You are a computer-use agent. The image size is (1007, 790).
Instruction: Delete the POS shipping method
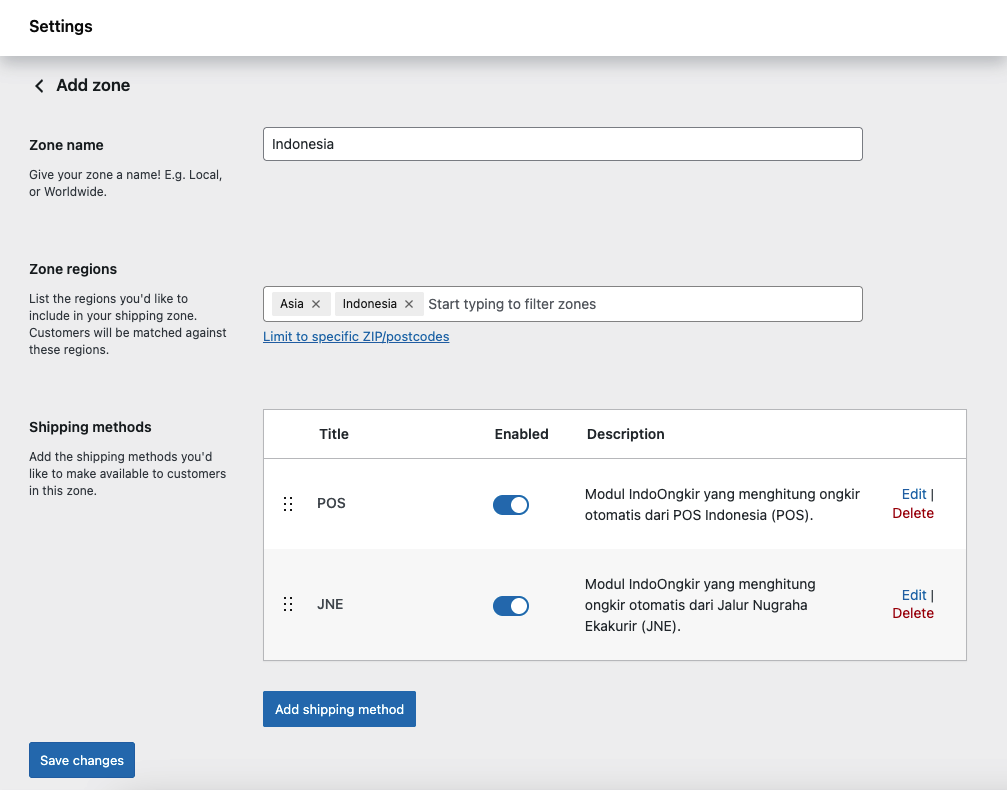point(912,513)
